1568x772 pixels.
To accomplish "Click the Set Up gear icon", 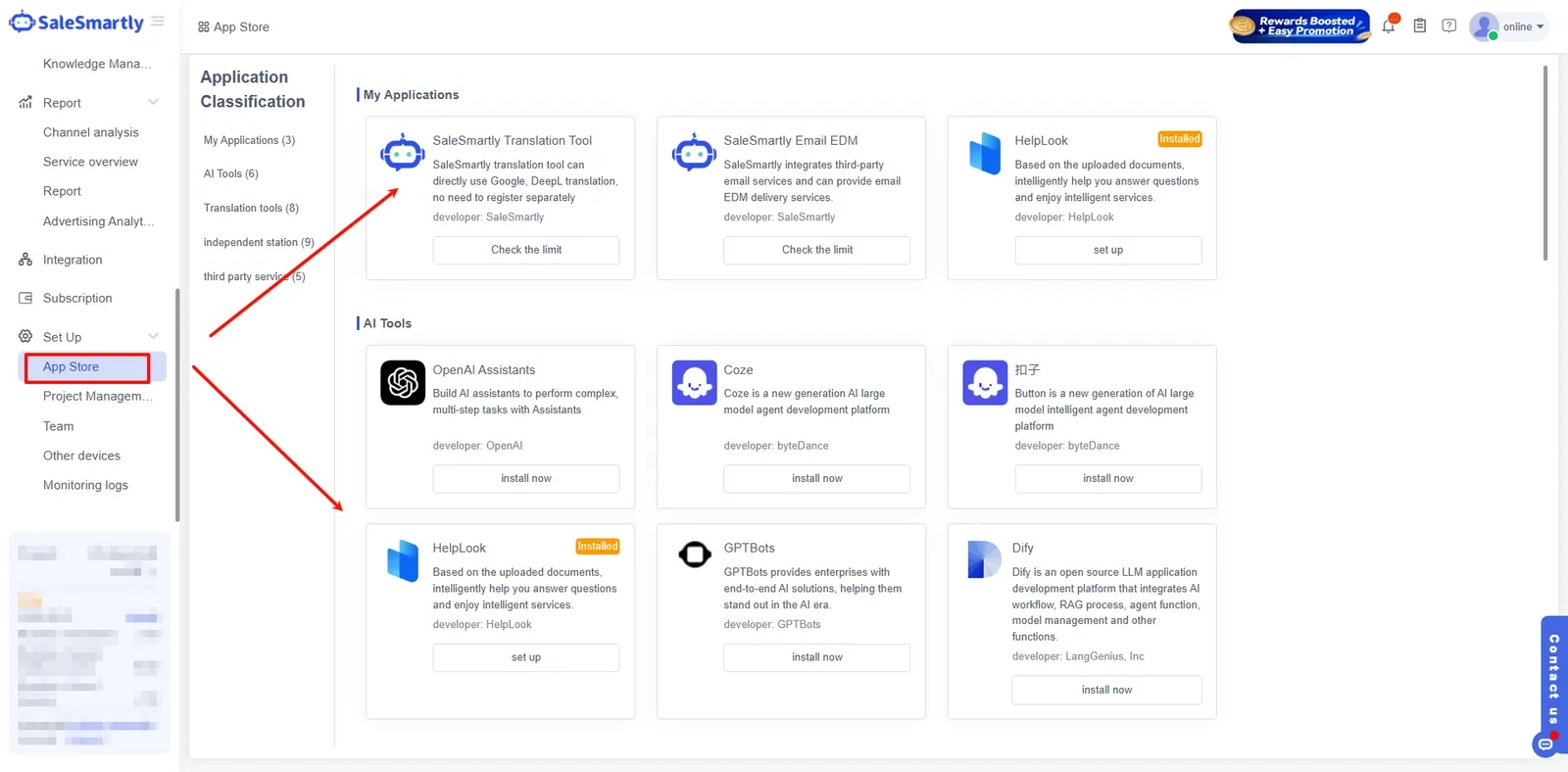I will click(25, 336).
